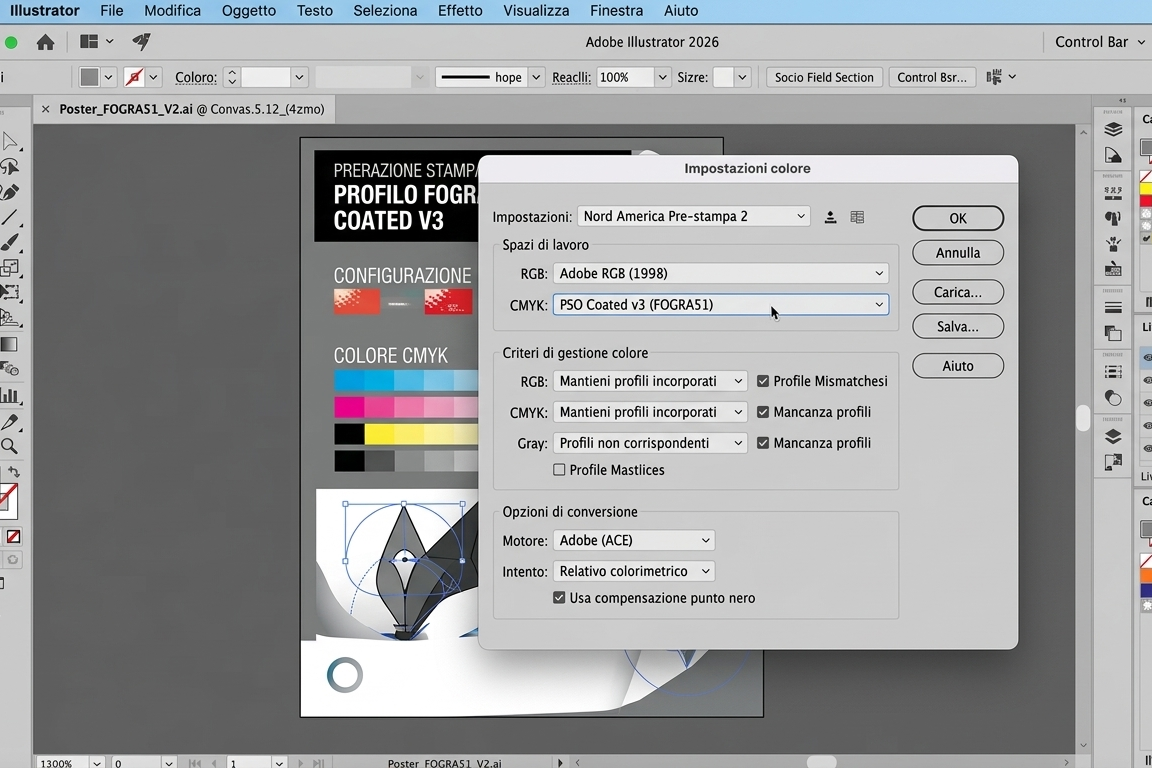The image size is (1152, 768).
Task: Select the Zoom magnifier tool
Action: 10,447
